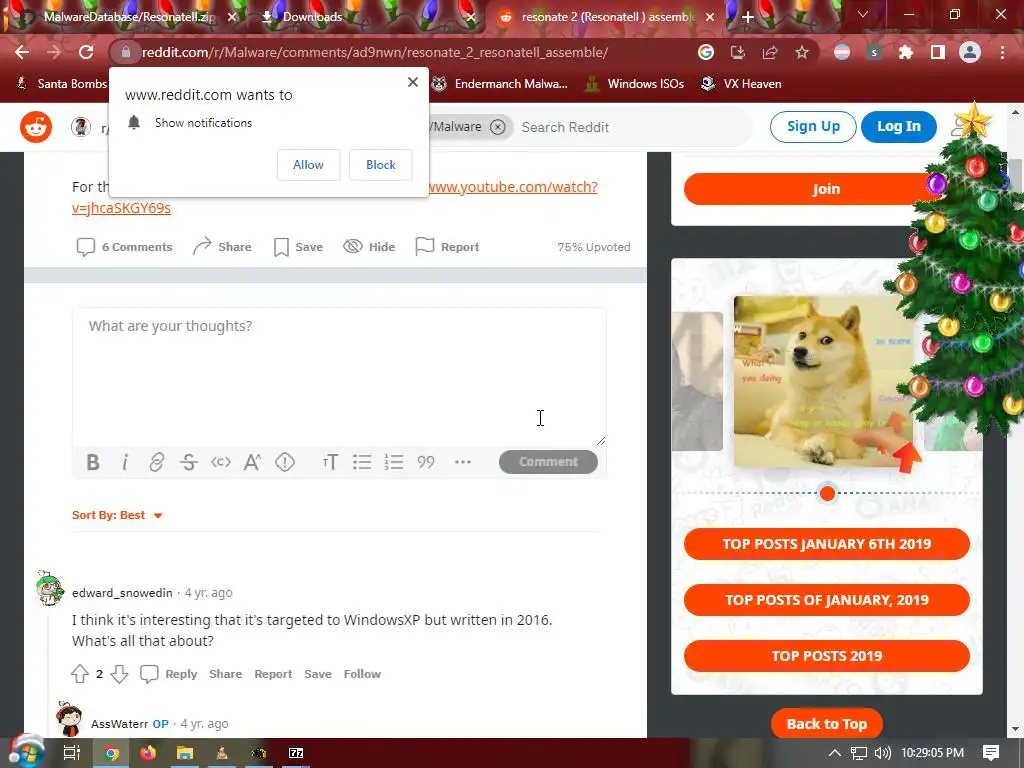
Task: Open Task View on the taskbar
Action: [x=72, y=753]
